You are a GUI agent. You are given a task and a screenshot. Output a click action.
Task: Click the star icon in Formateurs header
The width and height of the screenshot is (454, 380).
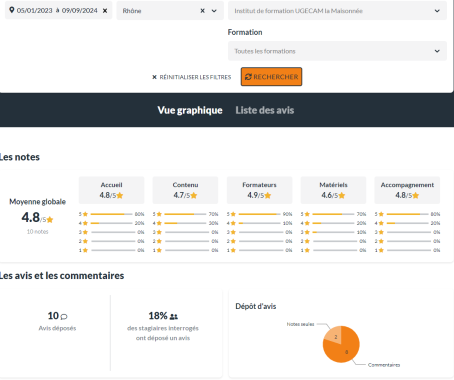tap(268, 195)
